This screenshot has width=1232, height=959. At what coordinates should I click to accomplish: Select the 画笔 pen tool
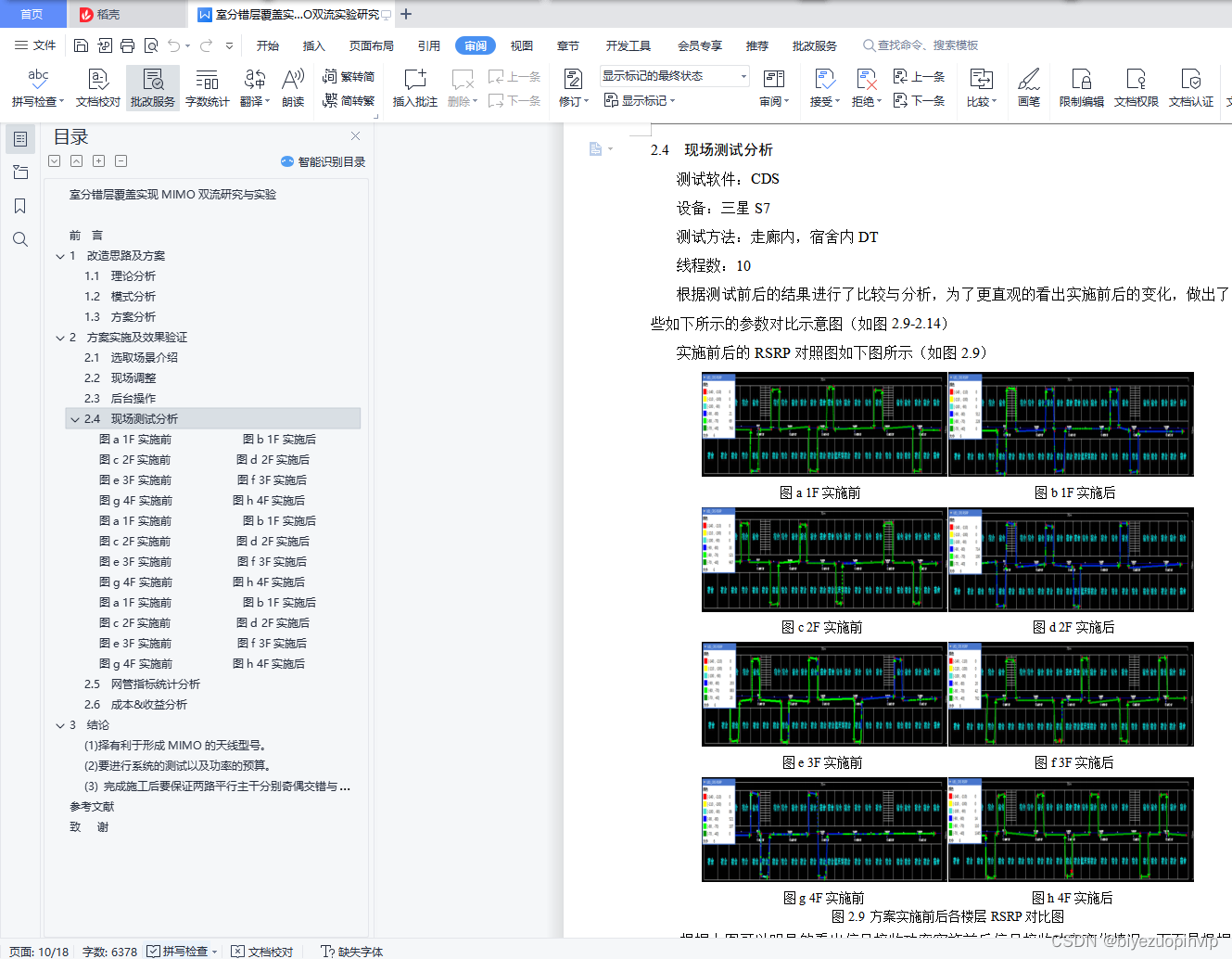1029,88
